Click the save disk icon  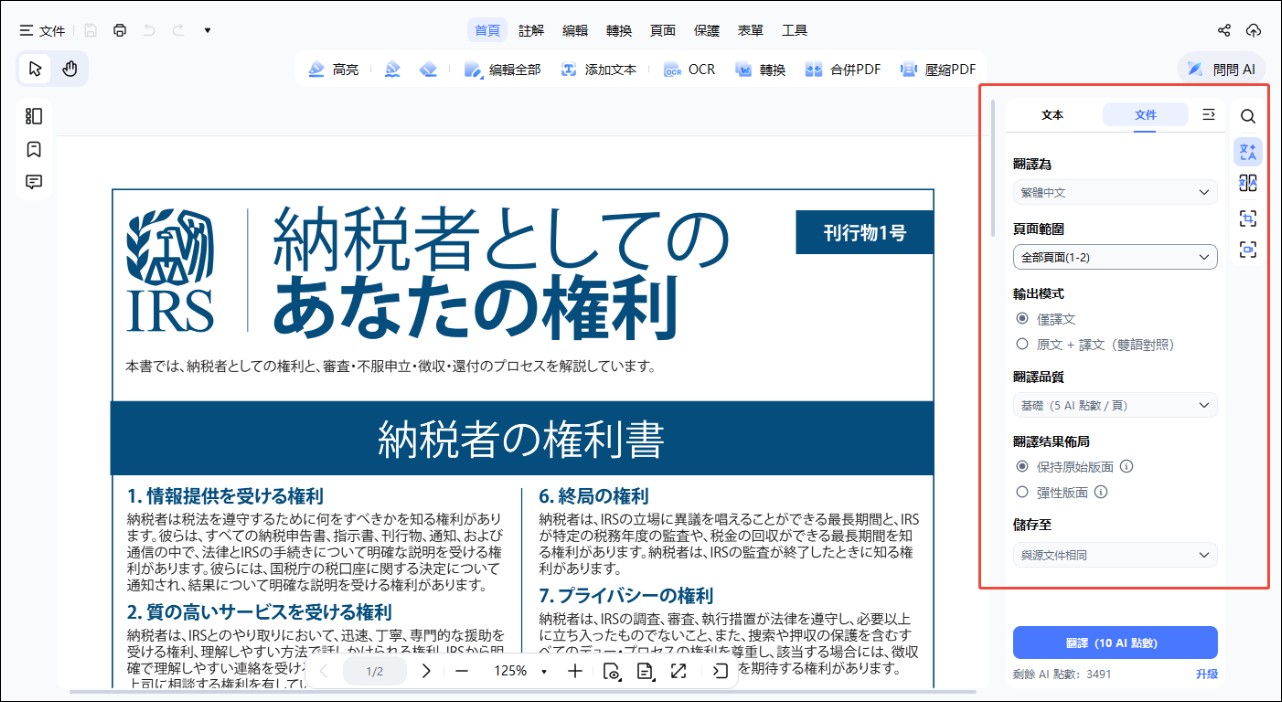click(90, 30)
